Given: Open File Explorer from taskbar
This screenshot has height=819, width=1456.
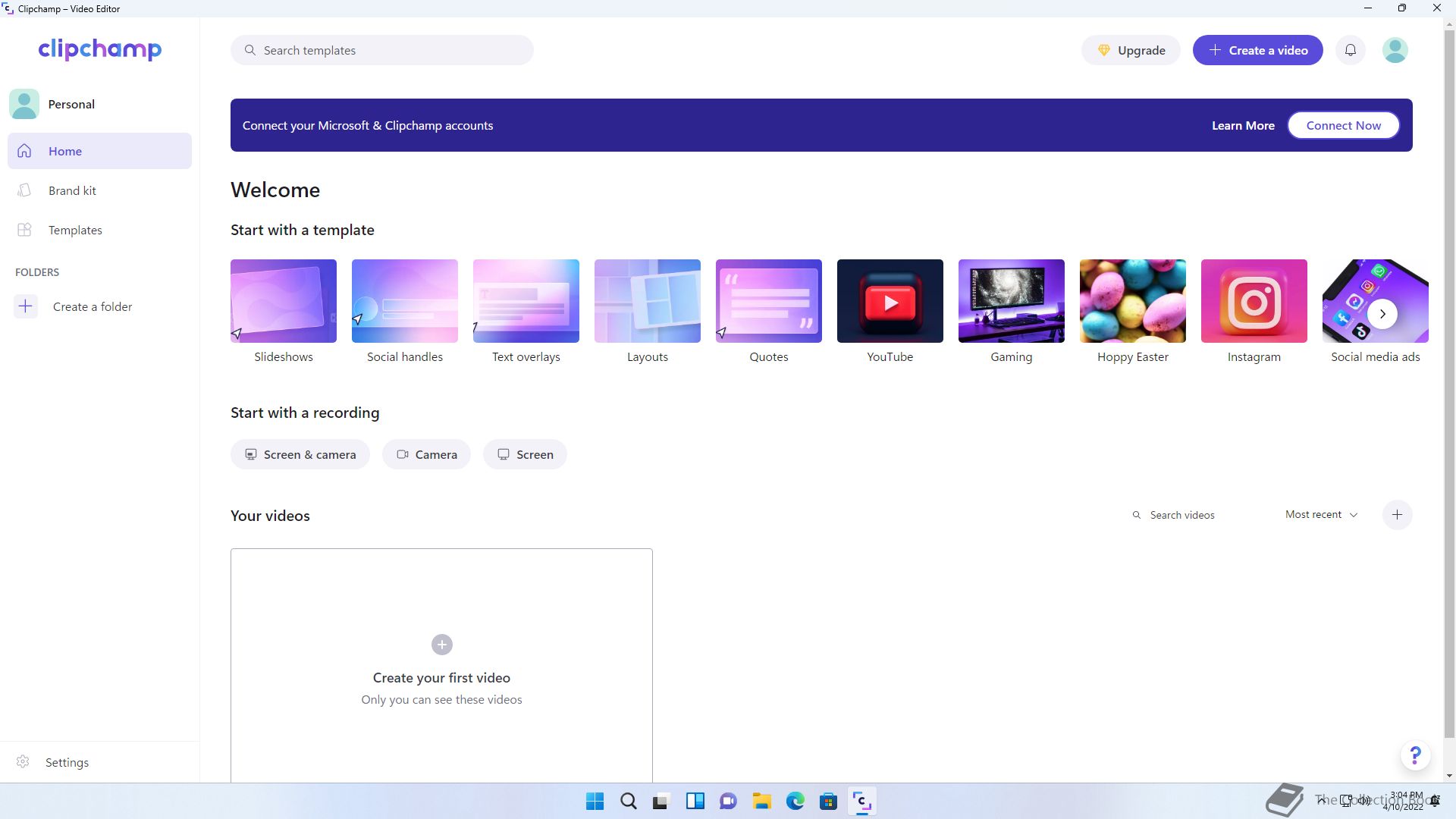Looking at the screenshot, I should click(761, 801).
